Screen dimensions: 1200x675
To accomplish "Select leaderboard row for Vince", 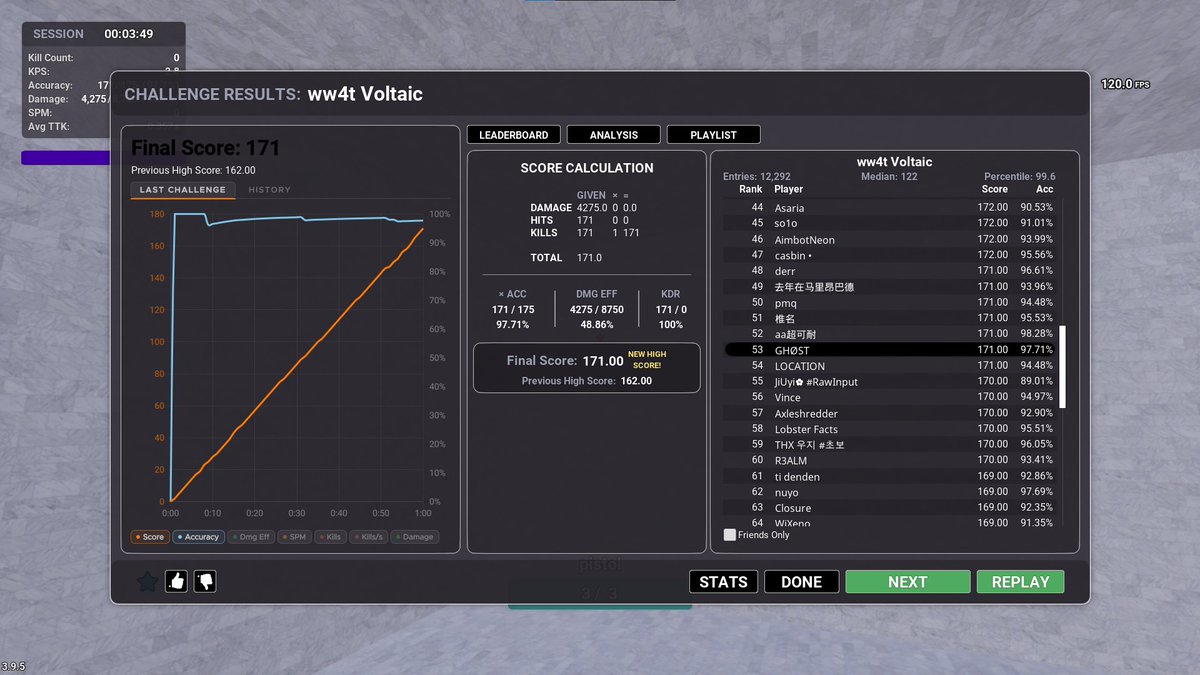I will click(x=890, y=397).
